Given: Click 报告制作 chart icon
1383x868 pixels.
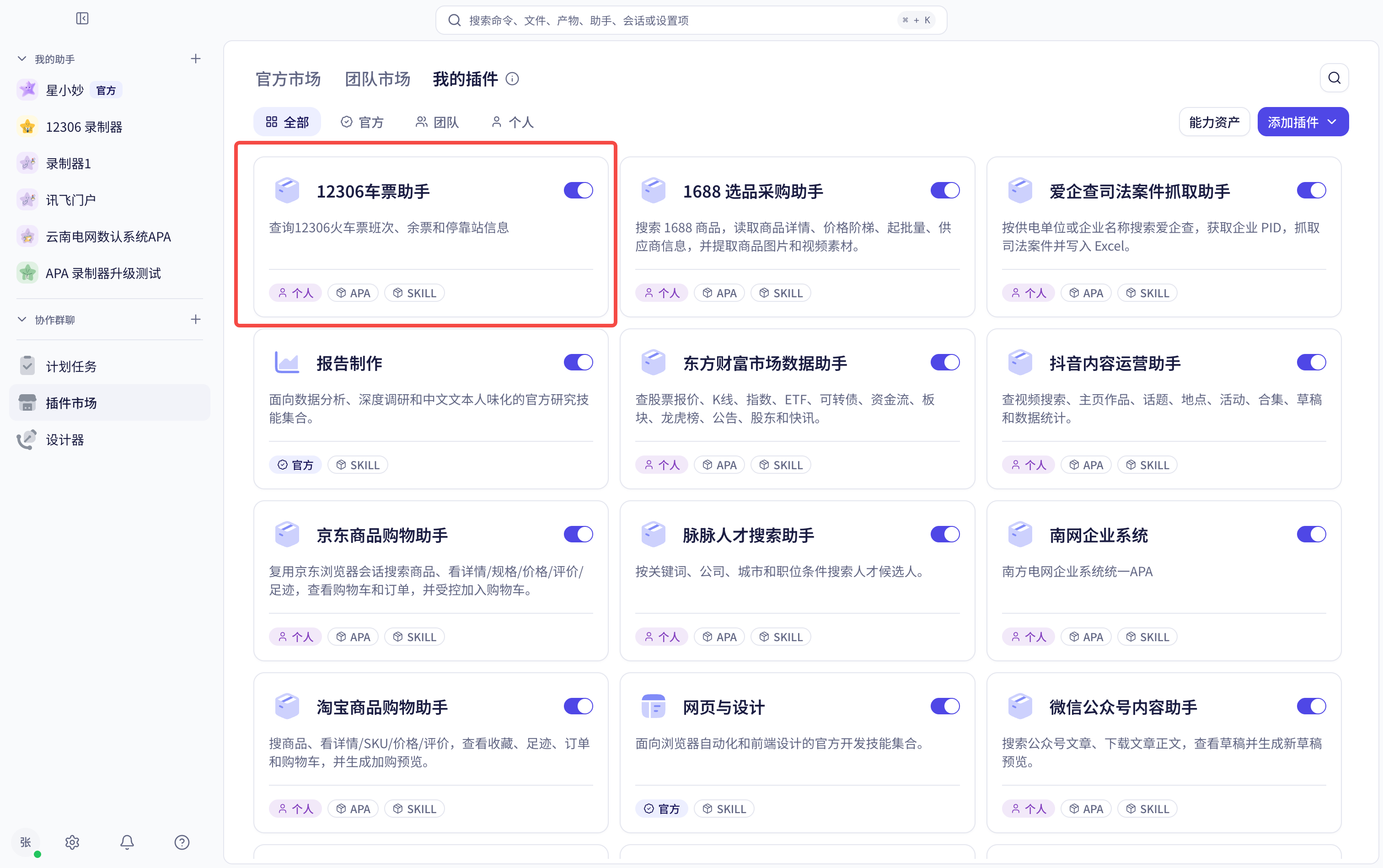Looking at the screenshot, I should point(287,362).
